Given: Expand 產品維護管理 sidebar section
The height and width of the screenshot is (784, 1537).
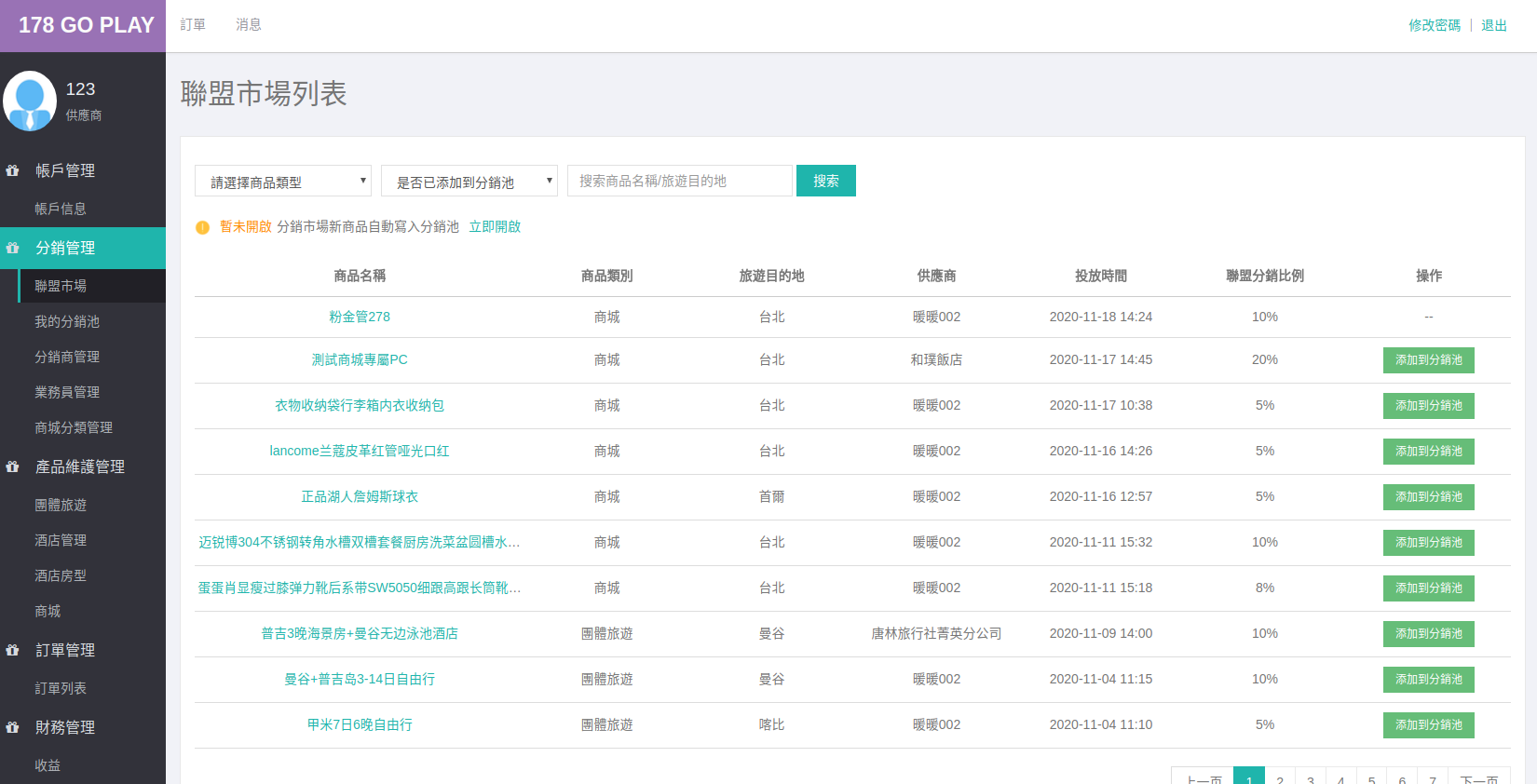Looking at the screenshot, I should pyautogui.click(x=83, y=466).
